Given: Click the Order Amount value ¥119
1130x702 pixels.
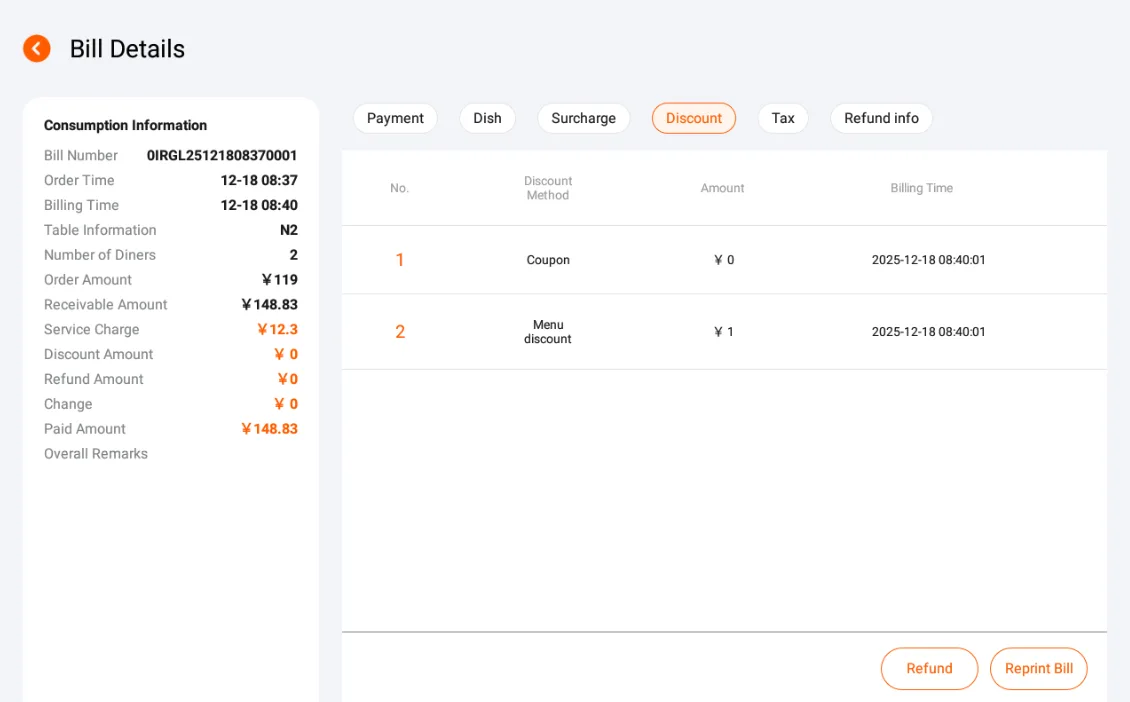Looking at the screenshot, I should pyautogui.click(x=280, y=280).
